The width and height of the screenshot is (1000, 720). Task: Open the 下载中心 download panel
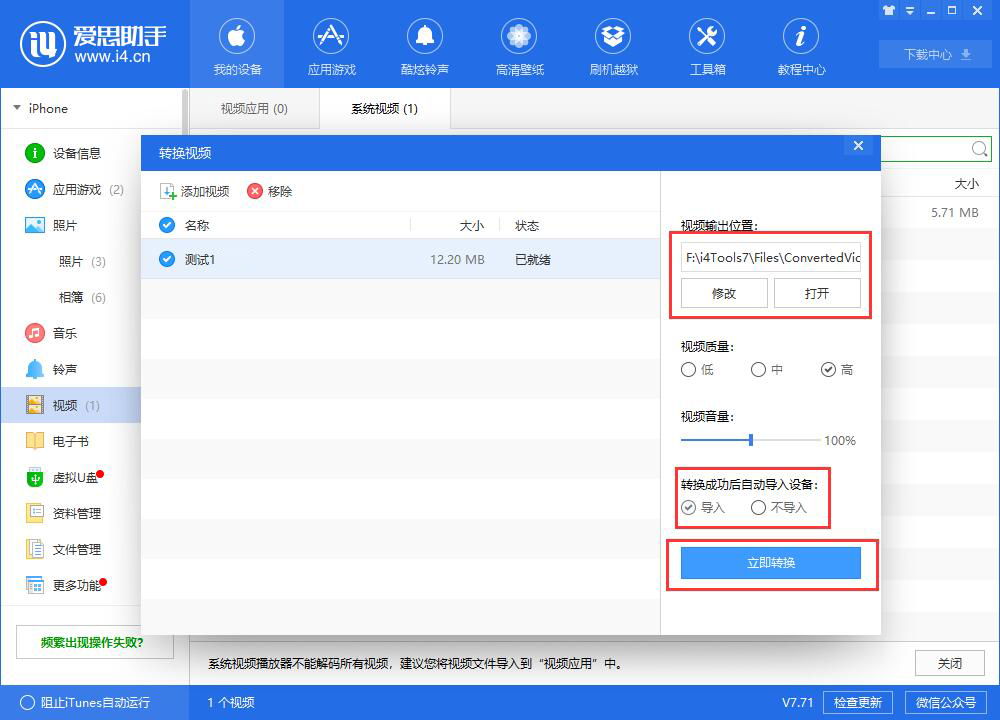[x=933, y=54]
